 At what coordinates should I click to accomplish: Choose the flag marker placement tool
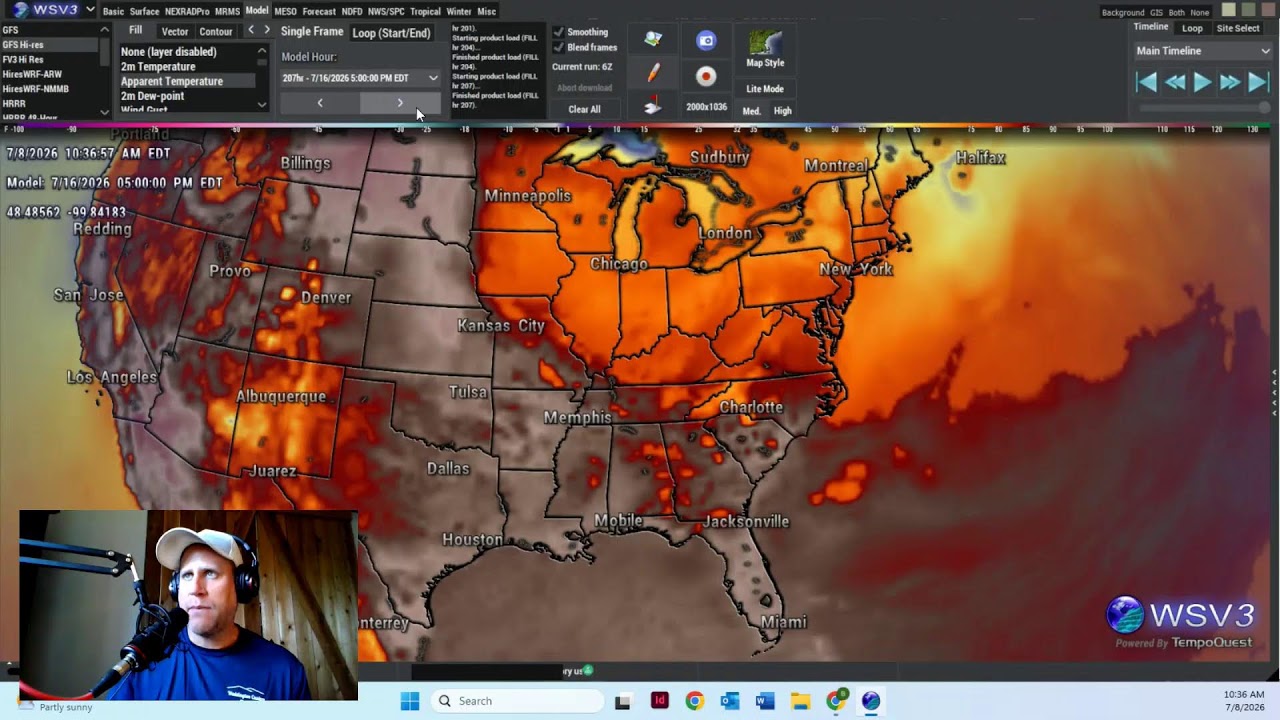[x=652, y=106]
